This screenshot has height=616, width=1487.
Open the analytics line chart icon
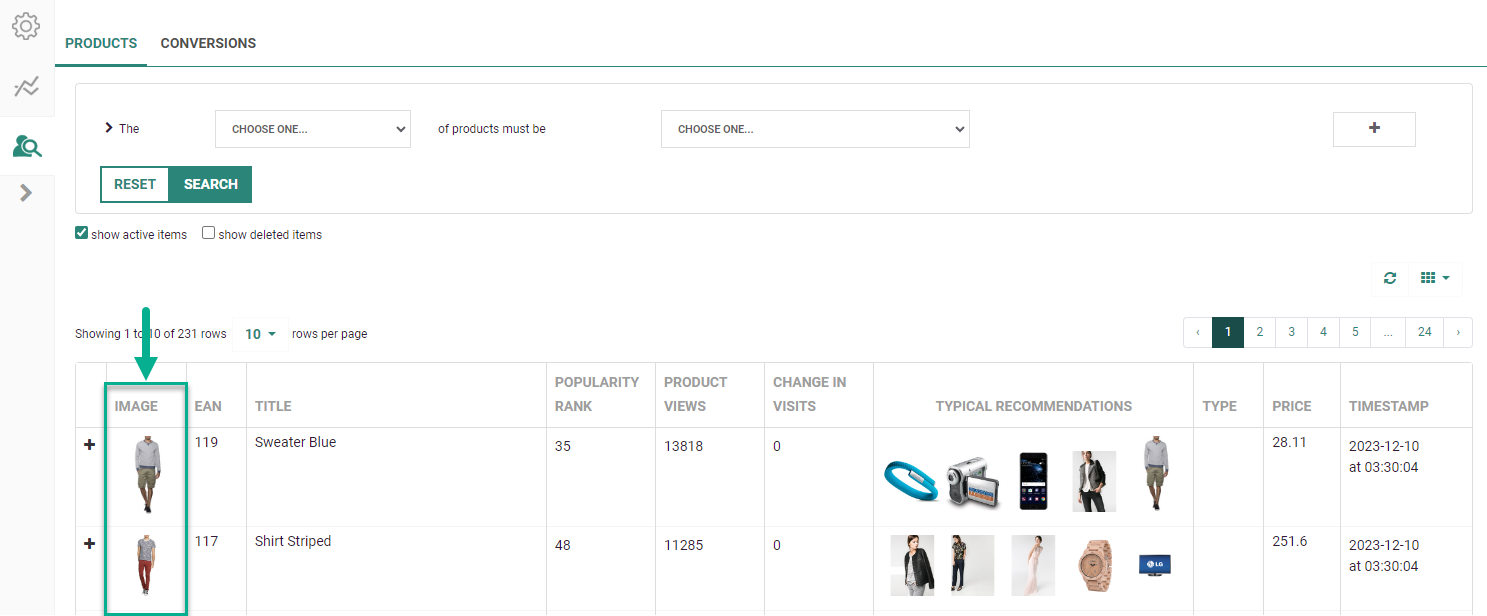tap(26, 87)
